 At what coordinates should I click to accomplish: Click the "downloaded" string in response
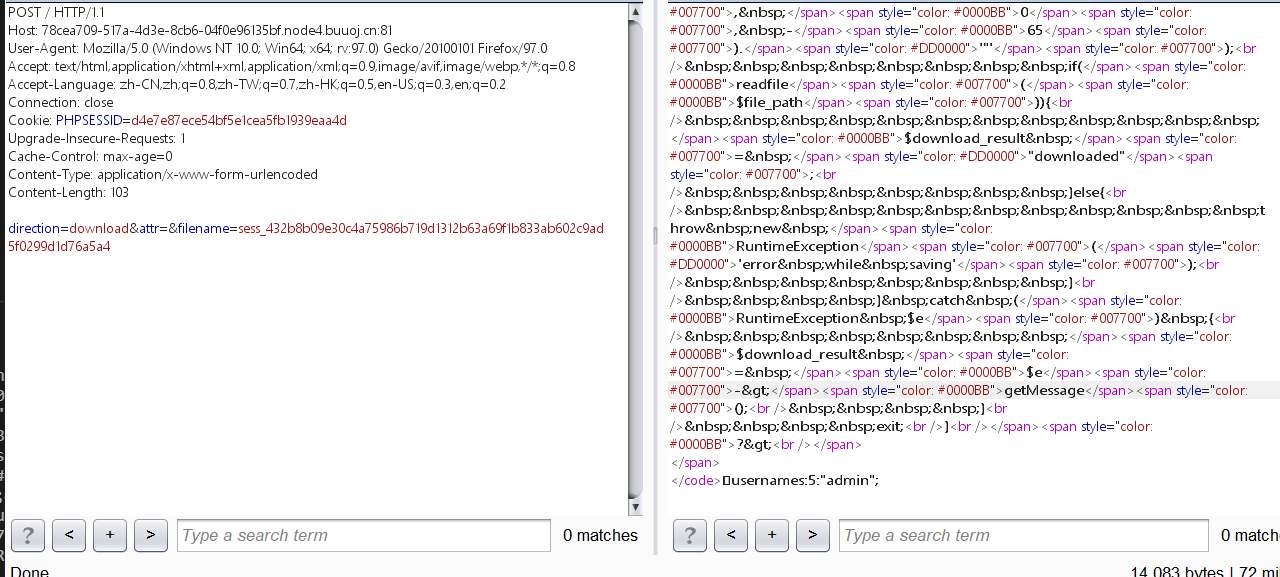click(x=1078, y=156)
